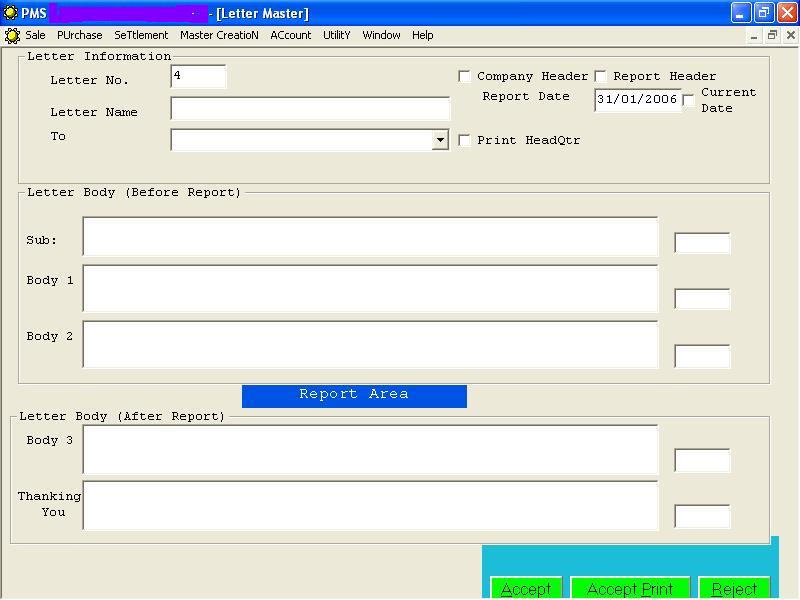Open the UtilitY menu
The width and height of the screenshot is (800, 600).
tap(336, 35)
